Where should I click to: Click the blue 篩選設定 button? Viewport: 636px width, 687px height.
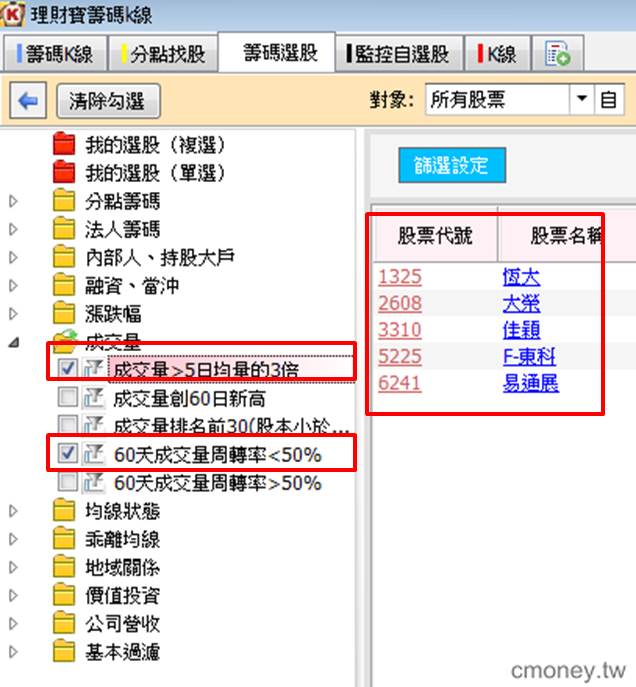click(452, 165)
